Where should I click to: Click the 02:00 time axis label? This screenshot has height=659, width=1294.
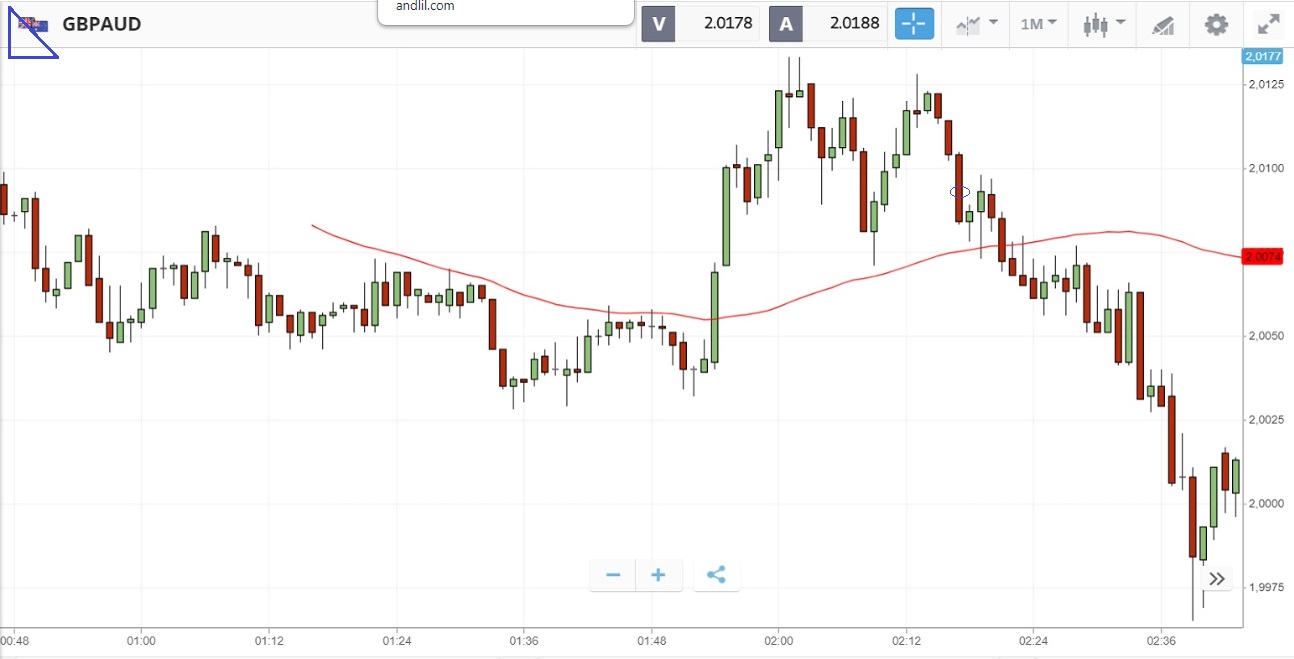[778, 640]
